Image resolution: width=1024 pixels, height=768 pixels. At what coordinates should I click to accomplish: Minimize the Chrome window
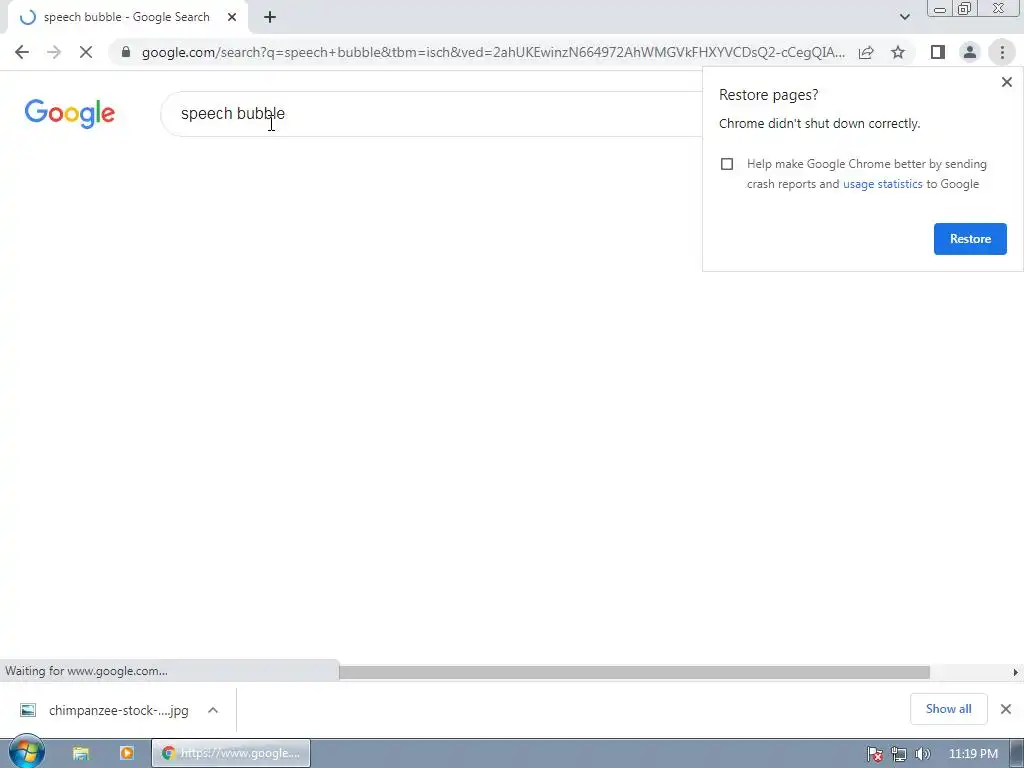point(940,9)
